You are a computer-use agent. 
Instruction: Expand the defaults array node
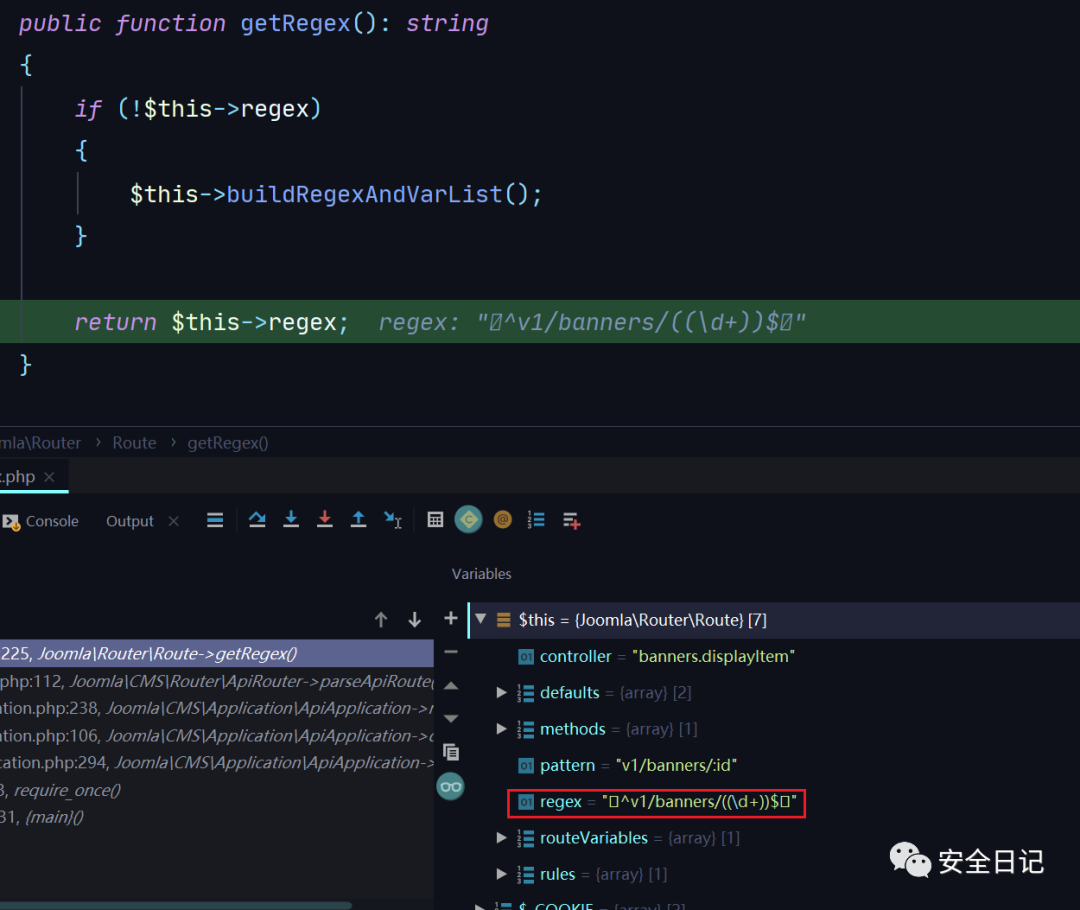pos(502,693)
